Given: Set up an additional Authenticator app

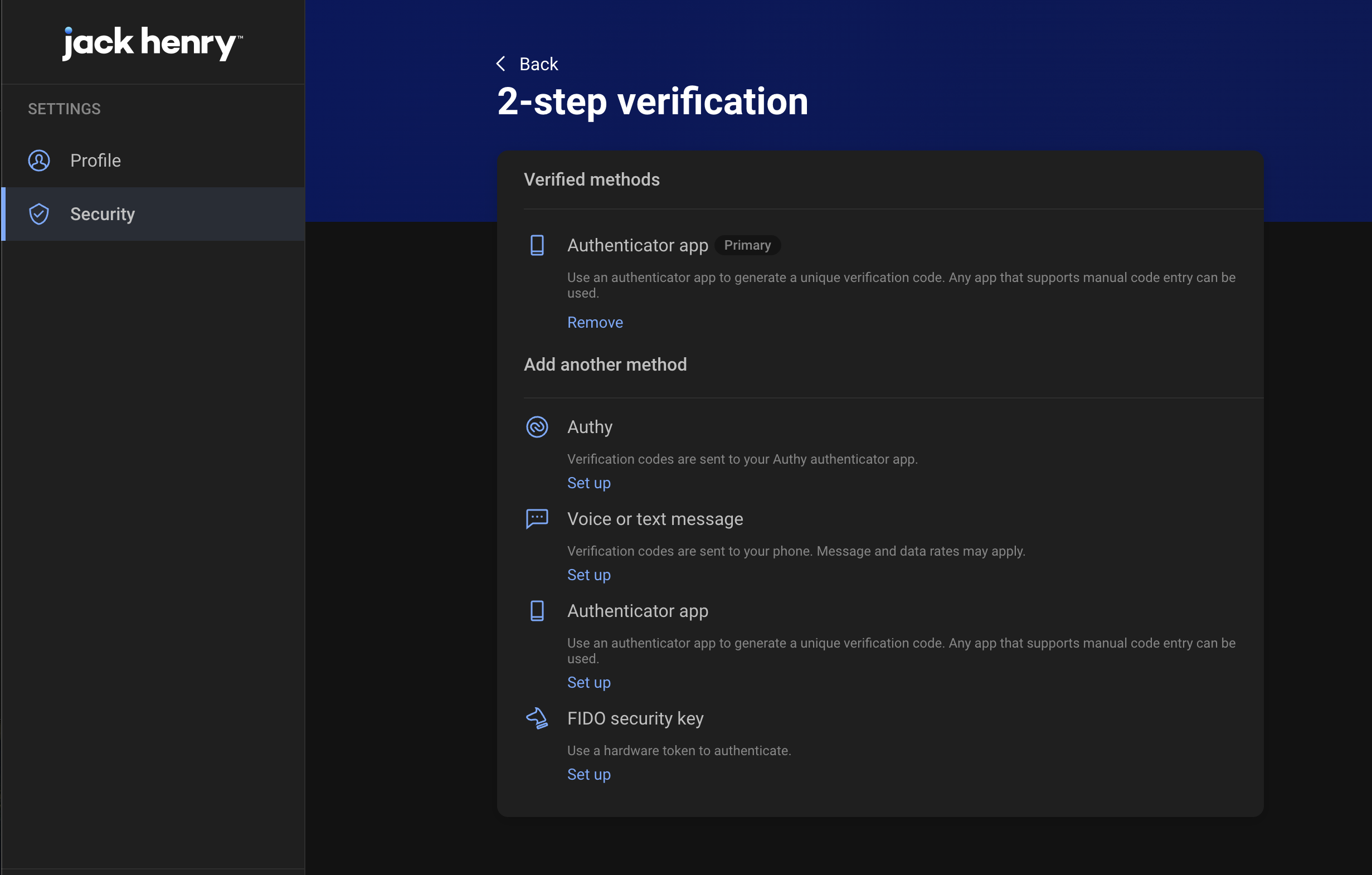Looking at the screenshot, I should pos(588,683).
